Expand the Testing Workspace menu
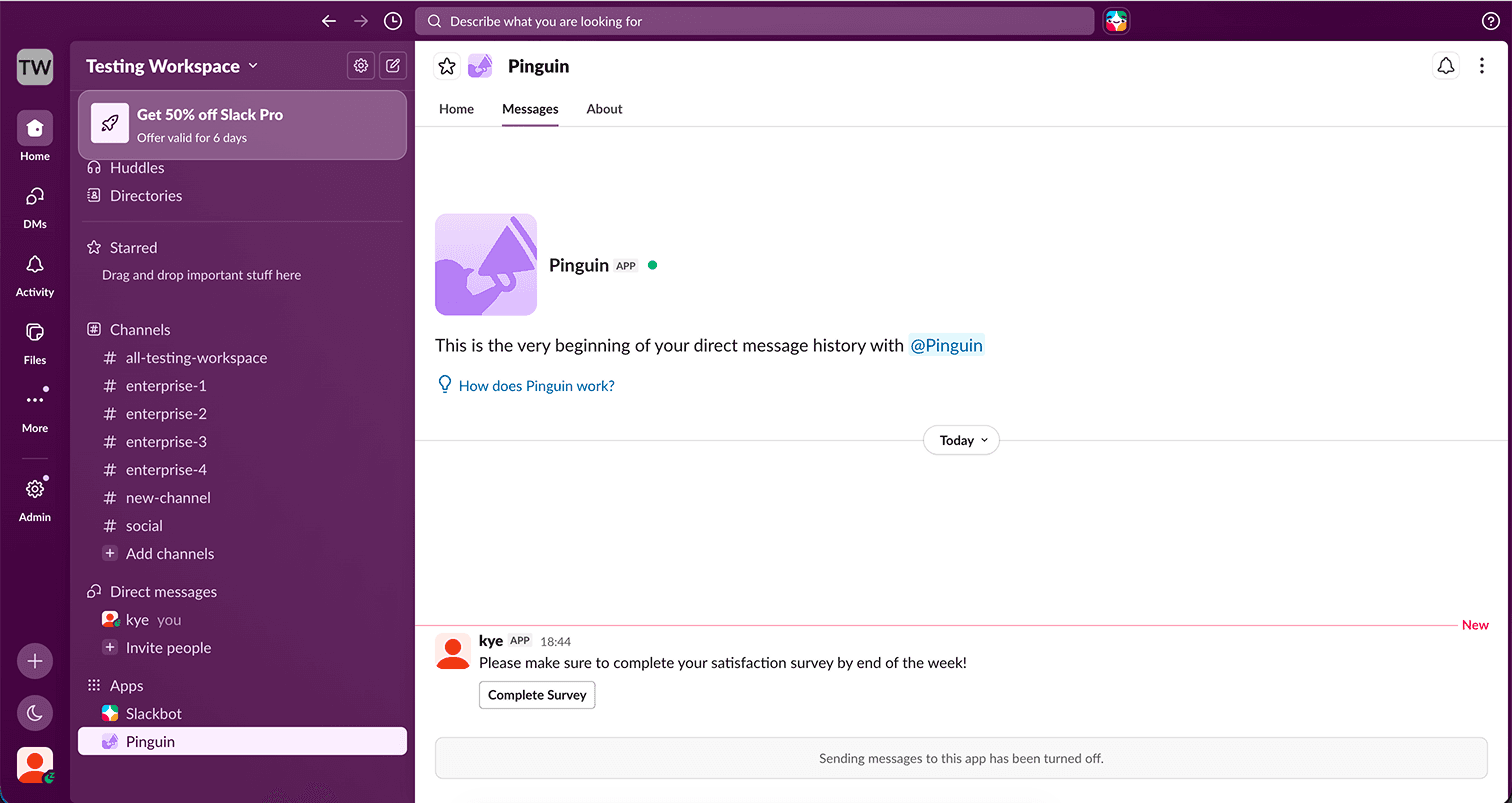Viewport: 1512px width, 803px height. pyautogui.click(x=172, y=66)
